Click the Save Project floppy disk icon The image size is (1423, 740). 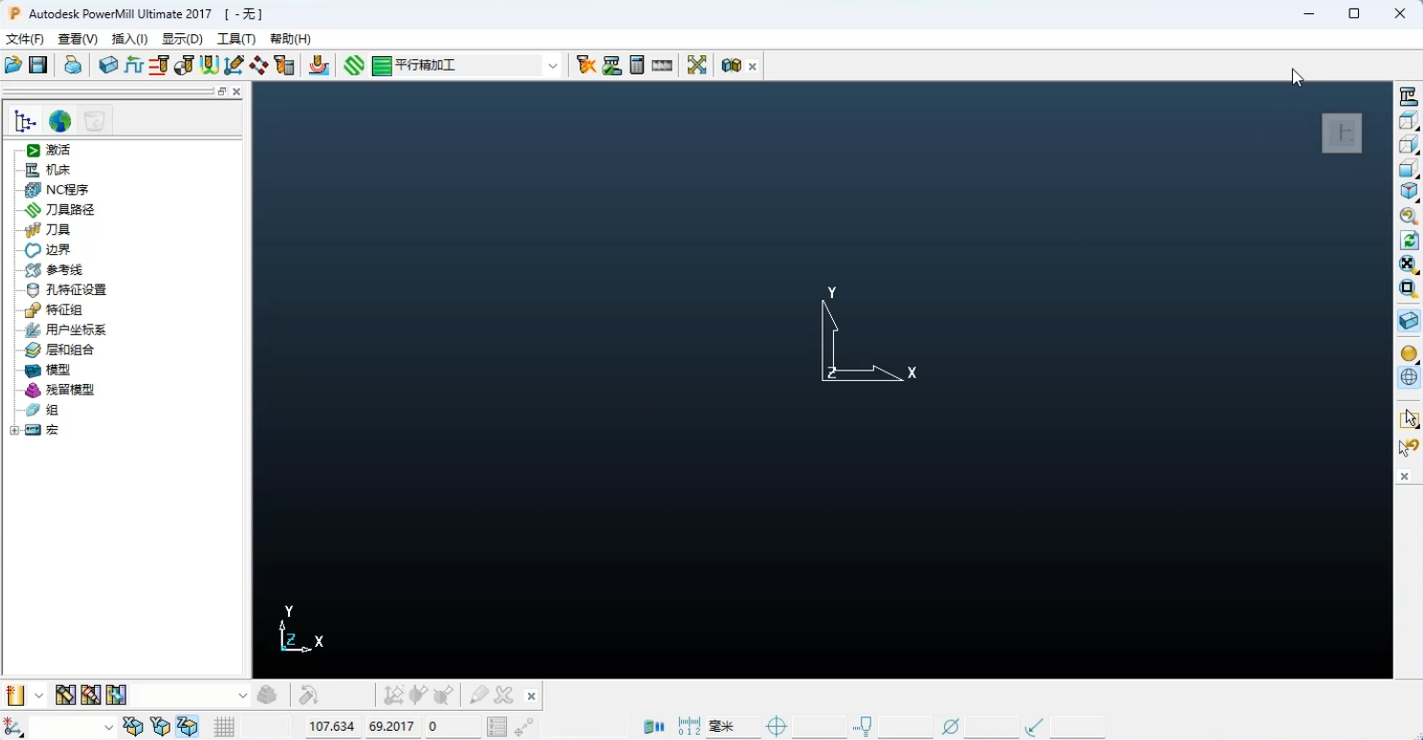click(38, 66)
